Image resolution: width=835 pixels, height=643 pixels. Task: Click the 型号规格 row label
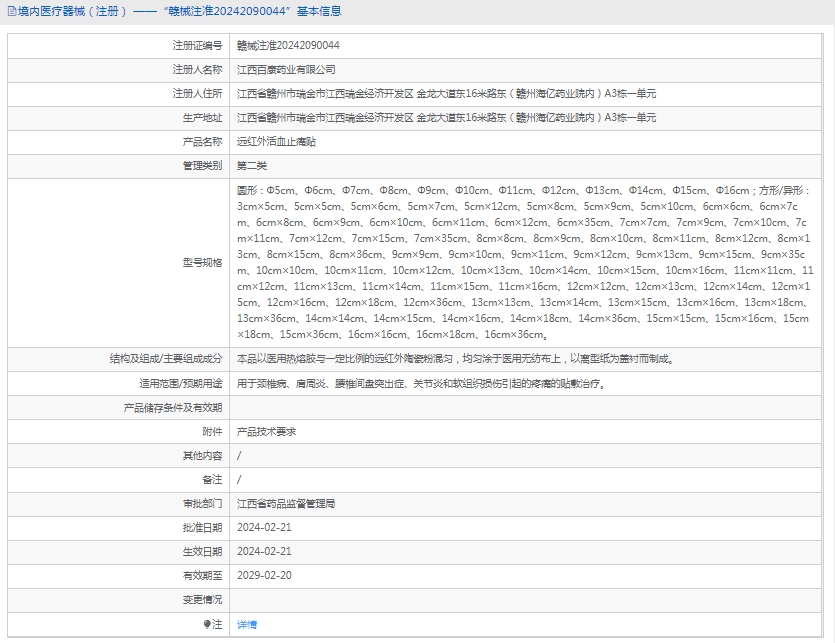[x=202, y=262]
